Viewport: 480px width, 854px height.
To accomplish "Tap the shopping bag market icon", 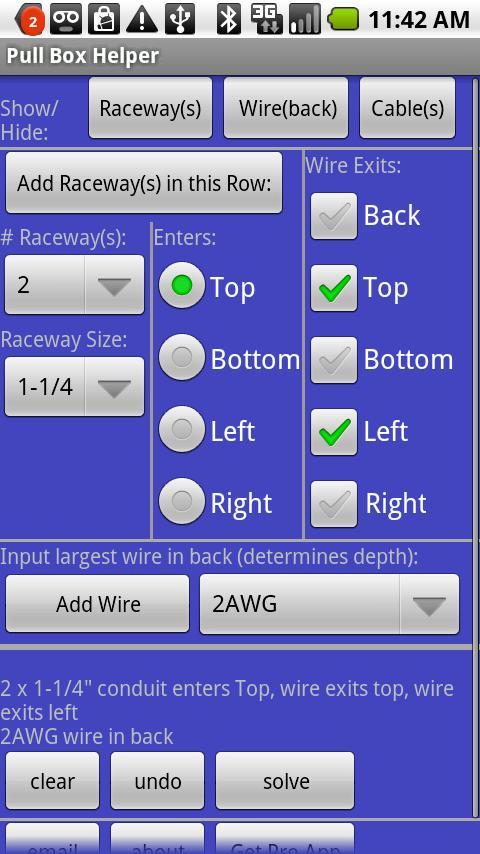I will tap(104, 19).
